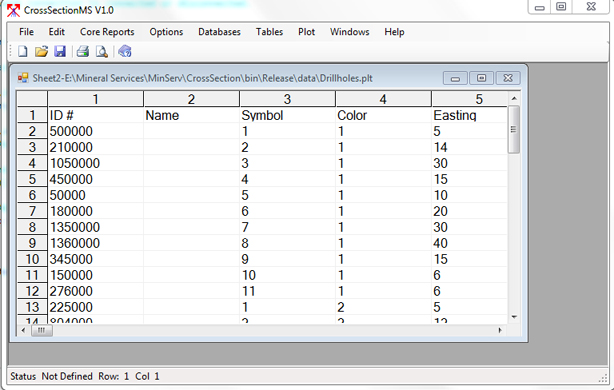614x390 pixels.
Task: Click Symbol value 11 in row 12
Action: point(287,291)
